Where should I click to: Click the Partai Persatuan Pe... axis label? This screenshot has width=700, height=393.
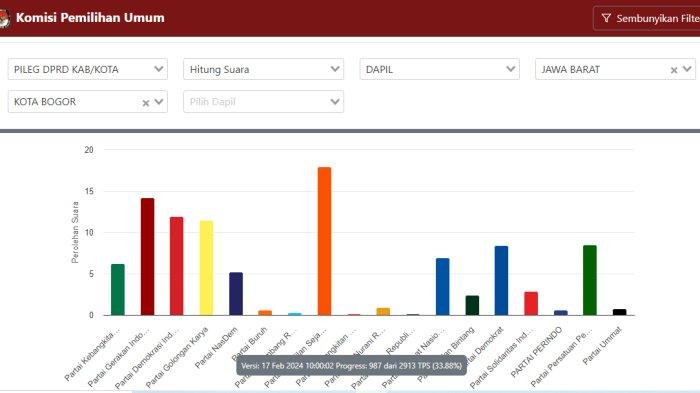pos(561,357)
